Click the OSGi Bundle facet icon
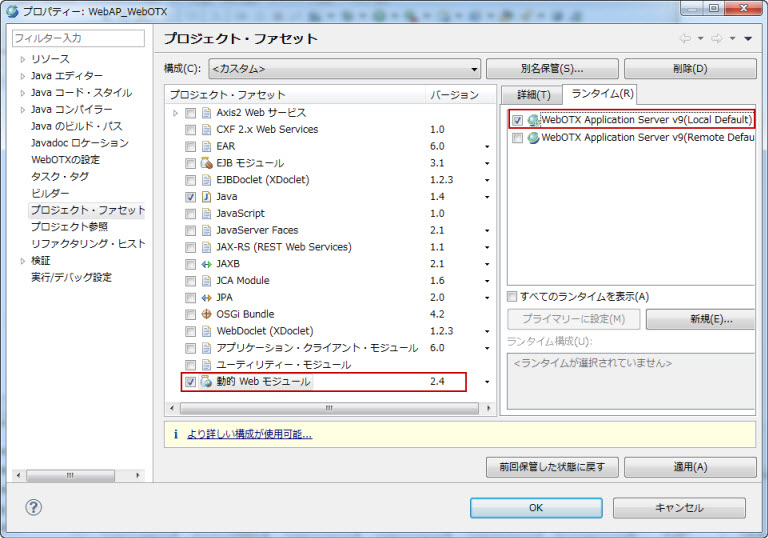Screen dimensions: 768x538 coord(207,314)
